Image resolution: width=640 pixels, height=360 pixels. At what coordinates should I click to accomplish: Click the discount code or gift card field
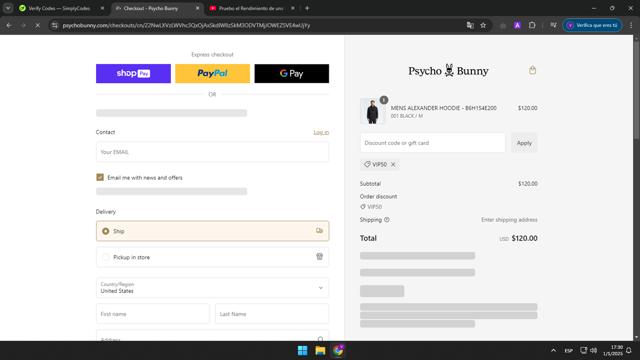433,143
